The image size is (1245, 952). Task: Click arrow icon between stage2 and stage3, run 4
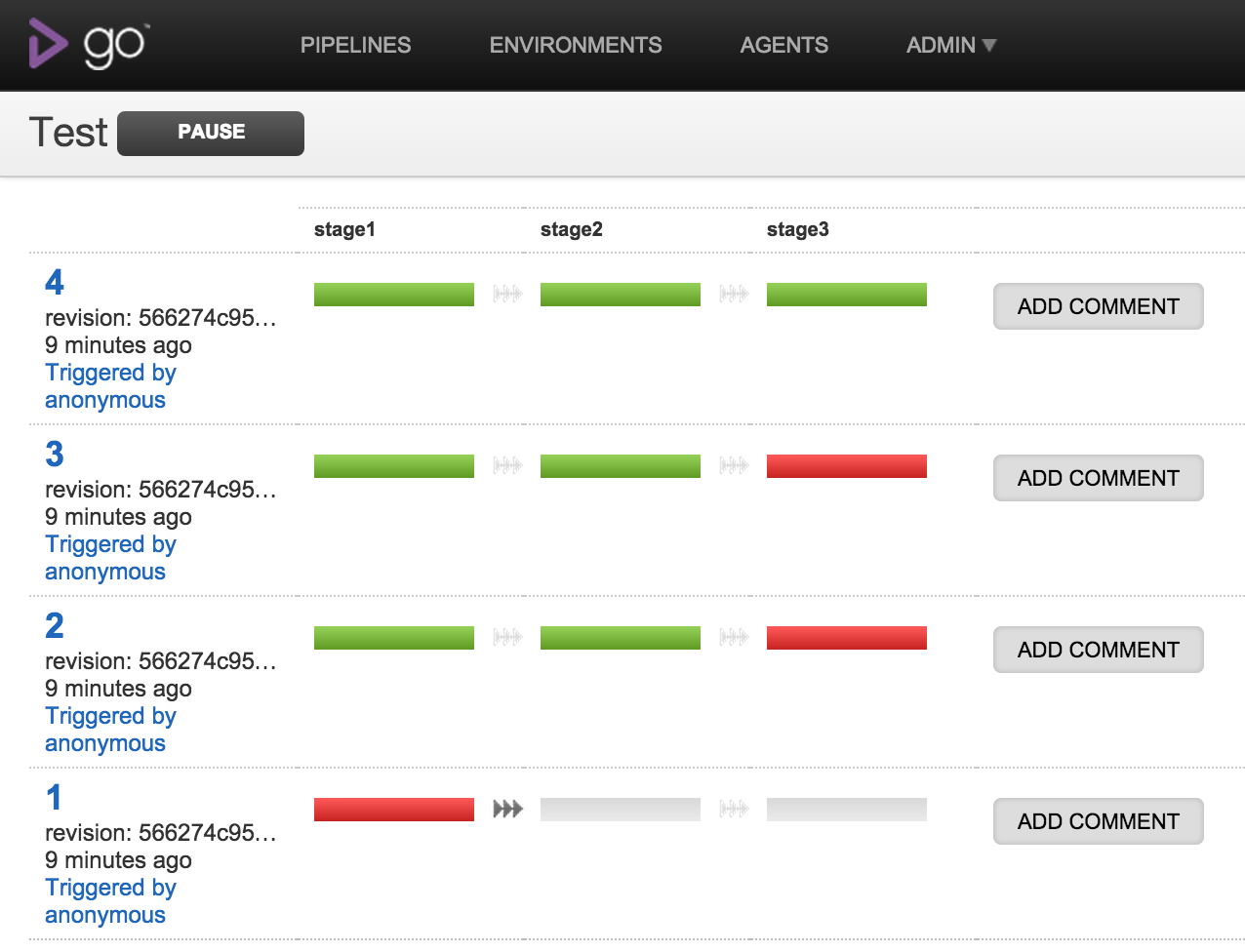tap(734, 294)
